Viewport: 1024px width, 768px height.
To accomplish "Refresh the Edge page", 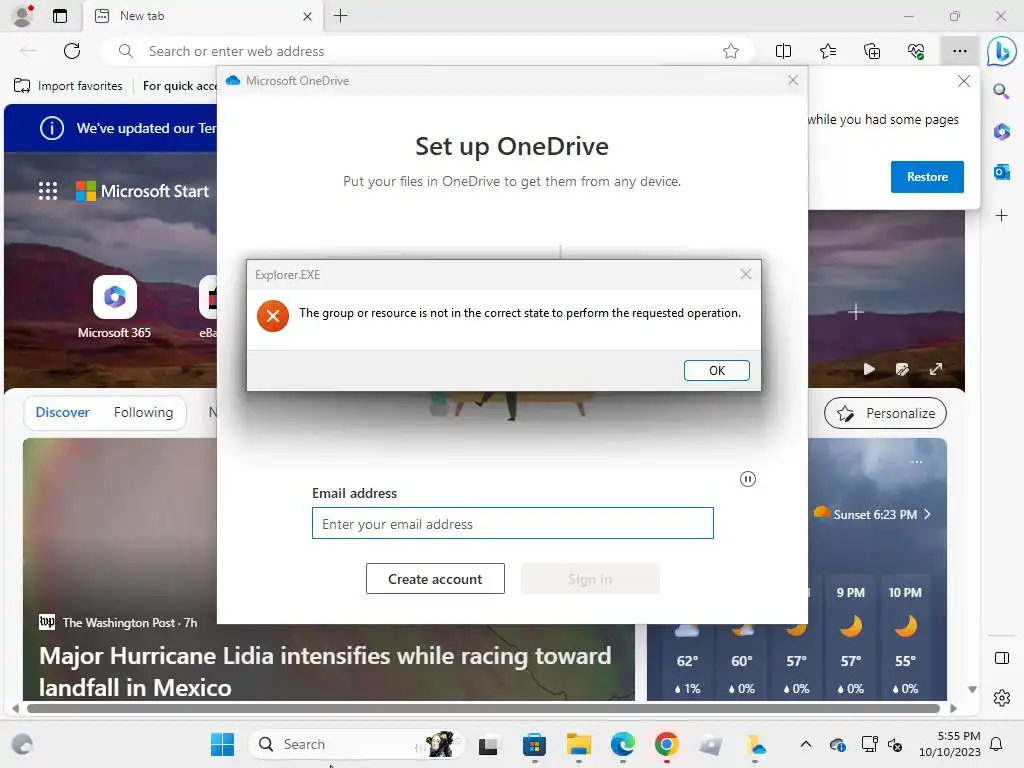I will (x=72, y=51).
